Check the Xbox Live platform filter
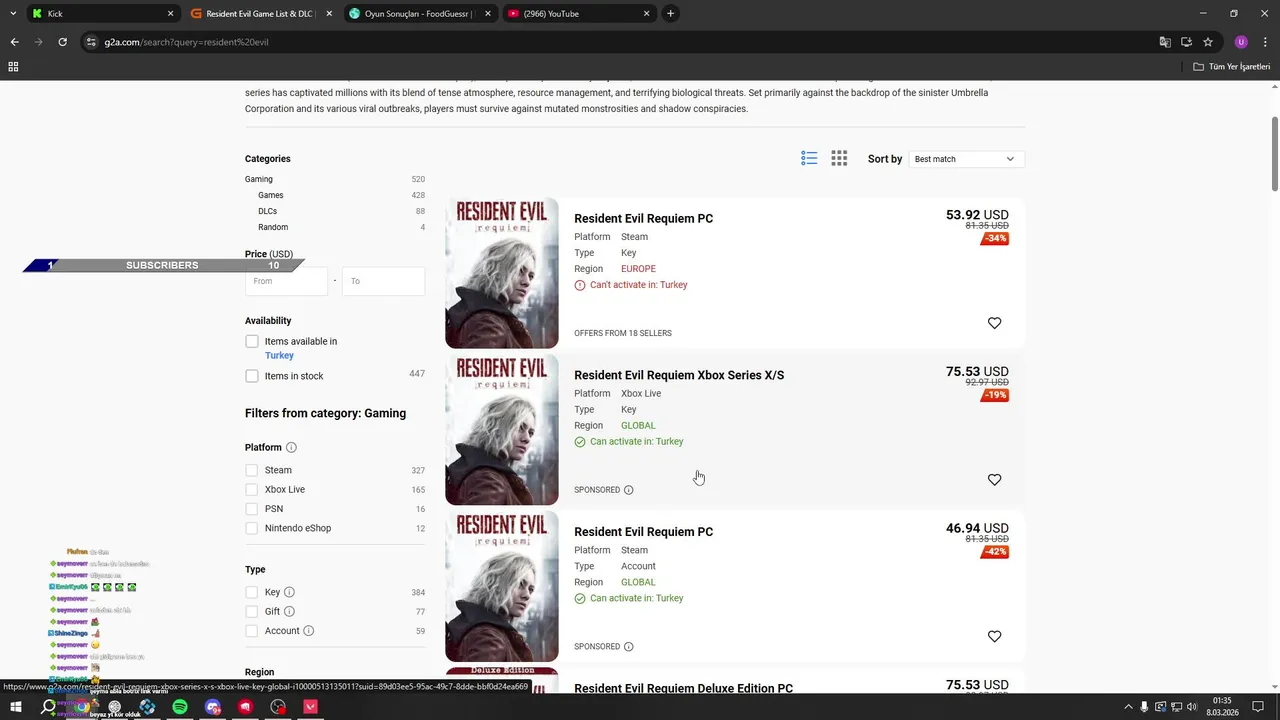The image size is (1280, 720). pyautogui.click(x=252, y=490)
